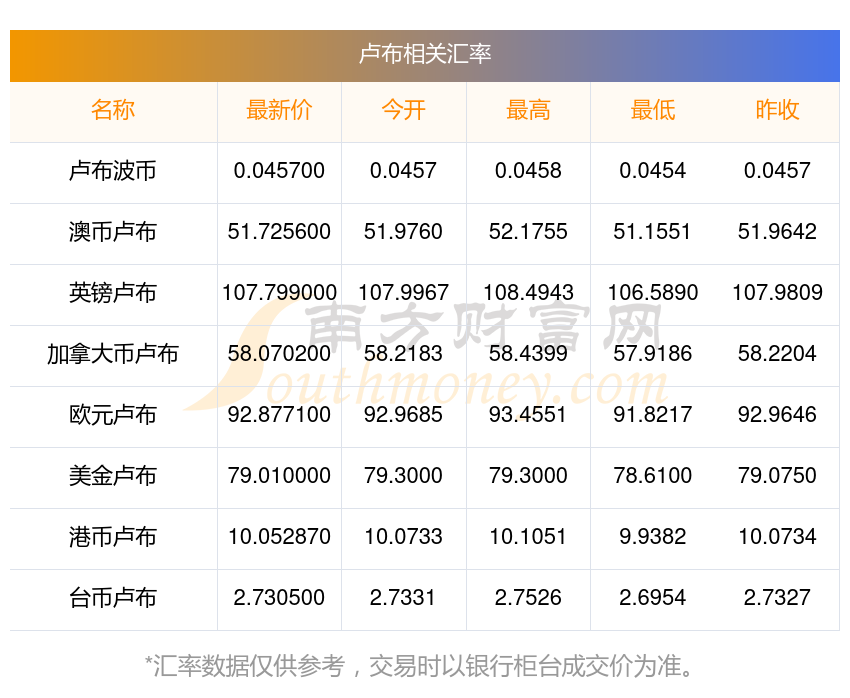Viewport: 850px width, 698px height.
Task: Click the 卢布相关汇率 title banner
Action: pyautogui.click(x=424, y=55)
